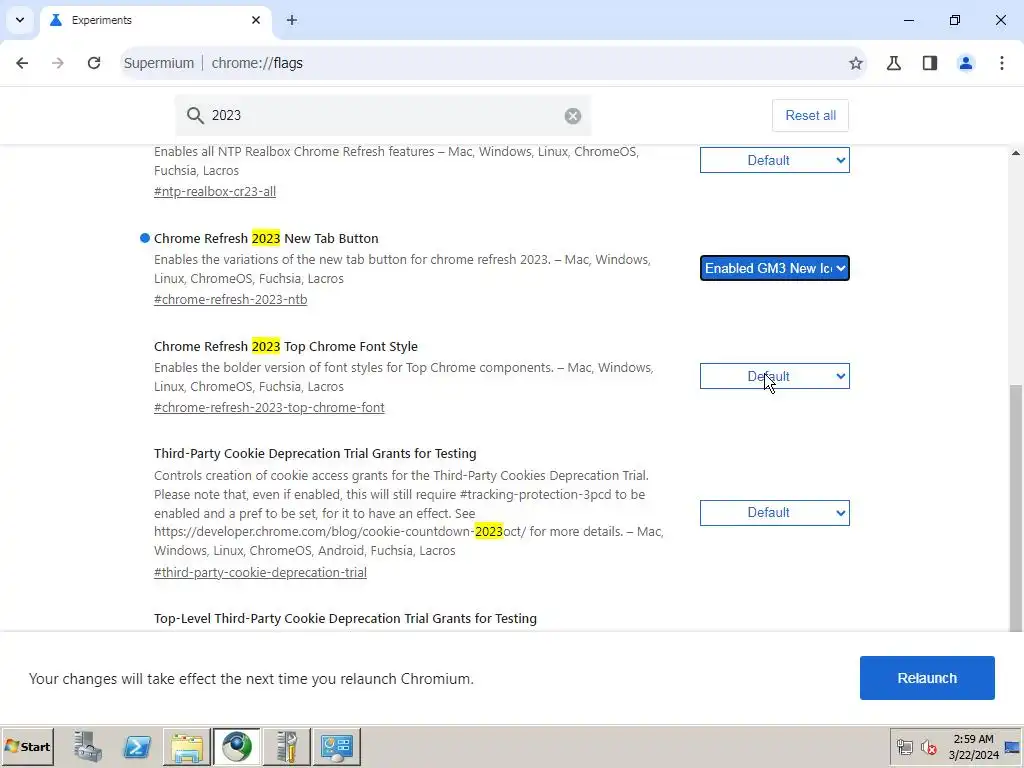Open dropdown for NTP Realbox Refresh flag
The width and height of the screenshot is (1024, 768).
click(x=775, y=160)
